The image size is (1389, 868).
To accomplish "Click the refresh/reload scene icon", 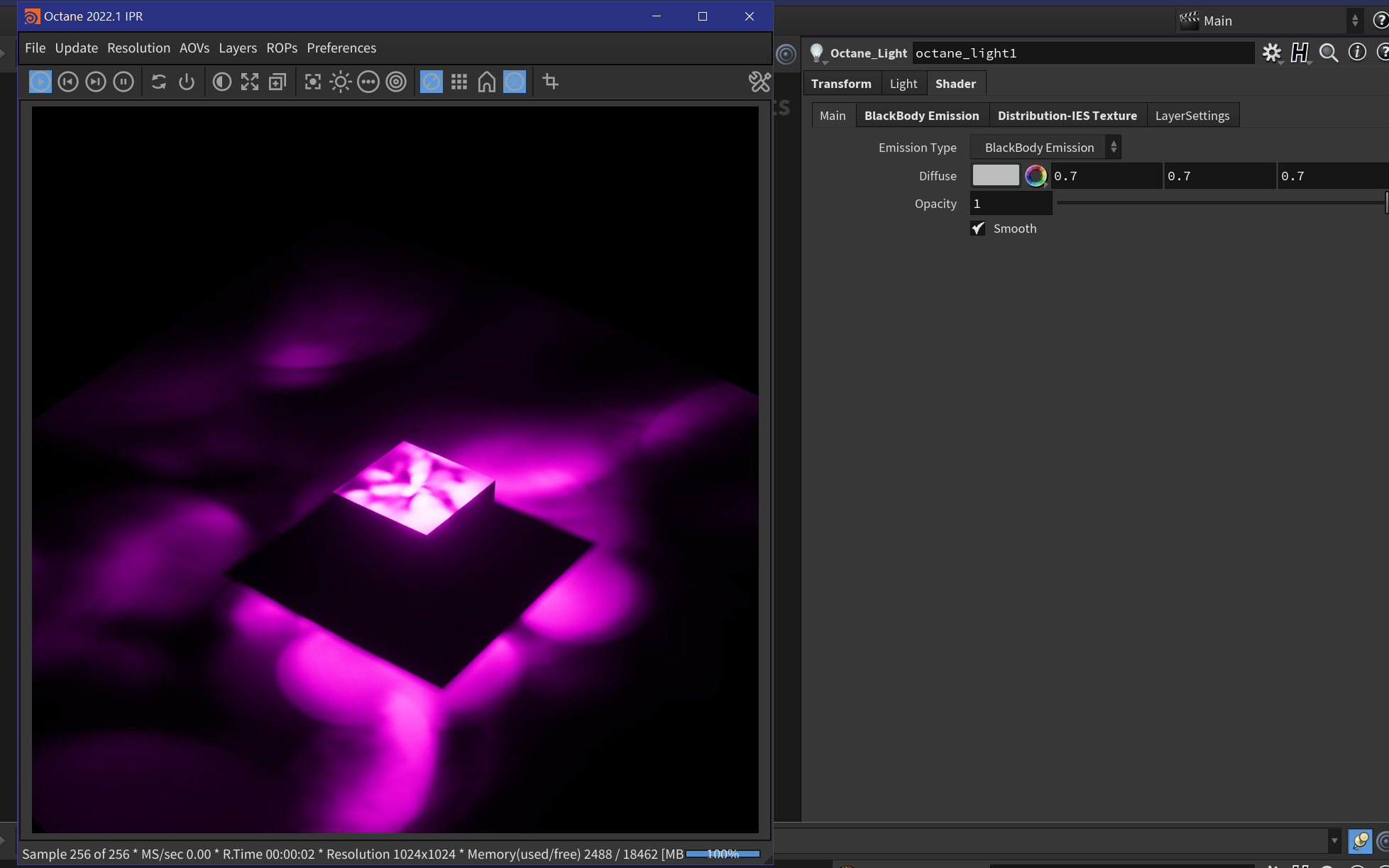I will 159,82.
